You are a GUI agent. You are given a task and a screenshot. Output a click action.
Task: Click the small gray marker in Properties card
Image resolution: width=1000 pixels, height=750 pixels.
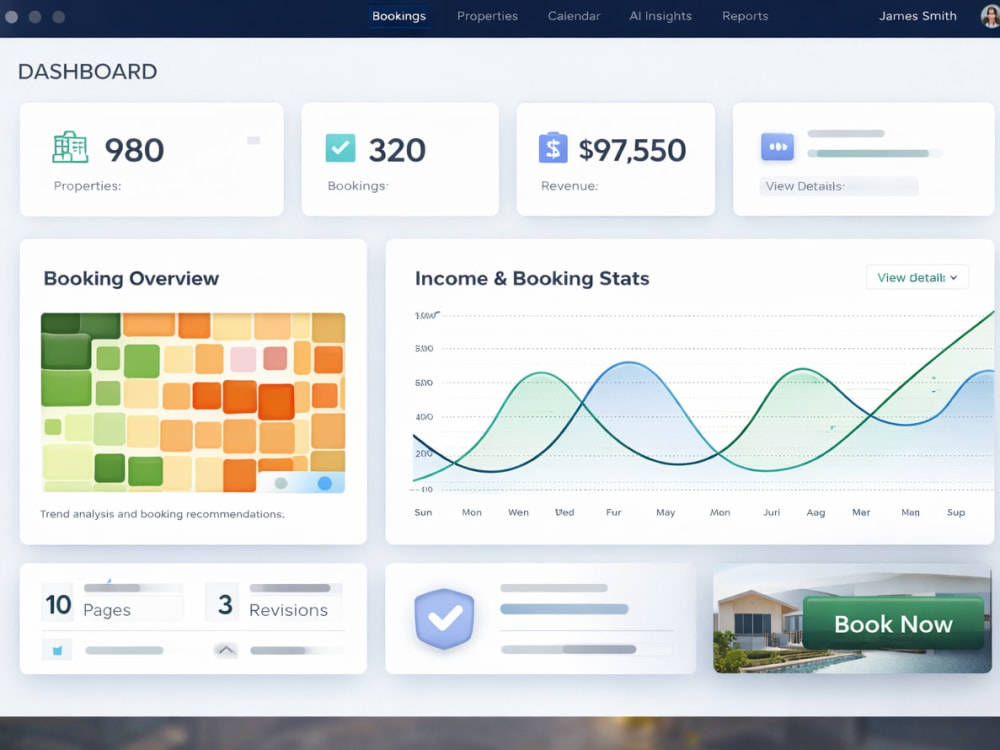click(253, 140)
